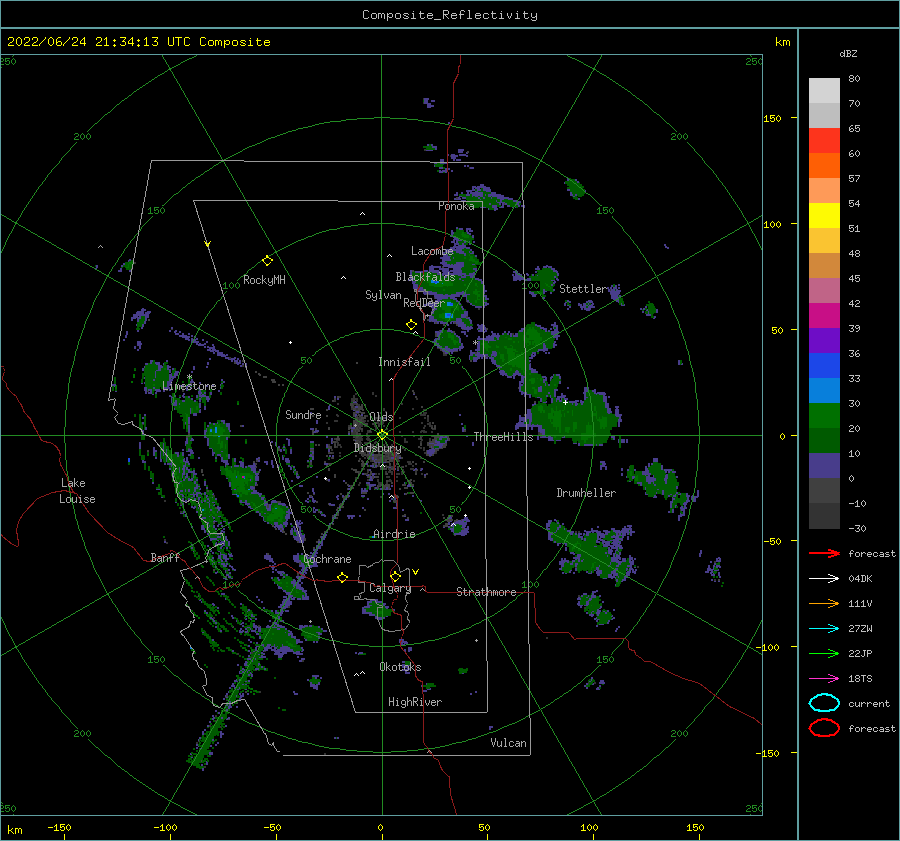Click the Sylvan town label
This screenshot has height=841, width=900.
tap(383, 295)
